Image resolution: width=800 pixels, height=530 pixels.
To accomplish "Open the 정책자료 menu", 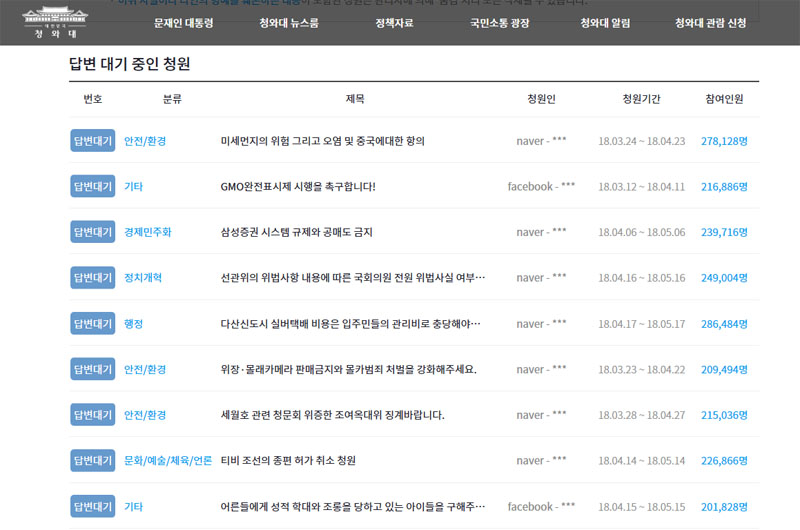I will [394, 23].
